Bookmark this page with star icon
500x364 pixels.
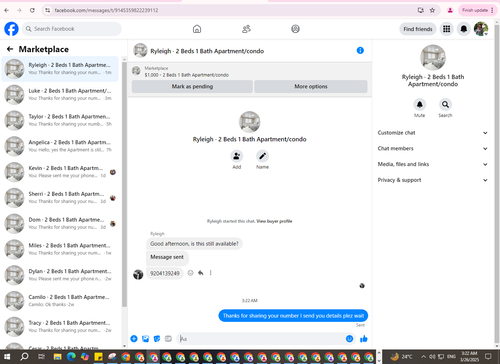(x=432, y=10)
